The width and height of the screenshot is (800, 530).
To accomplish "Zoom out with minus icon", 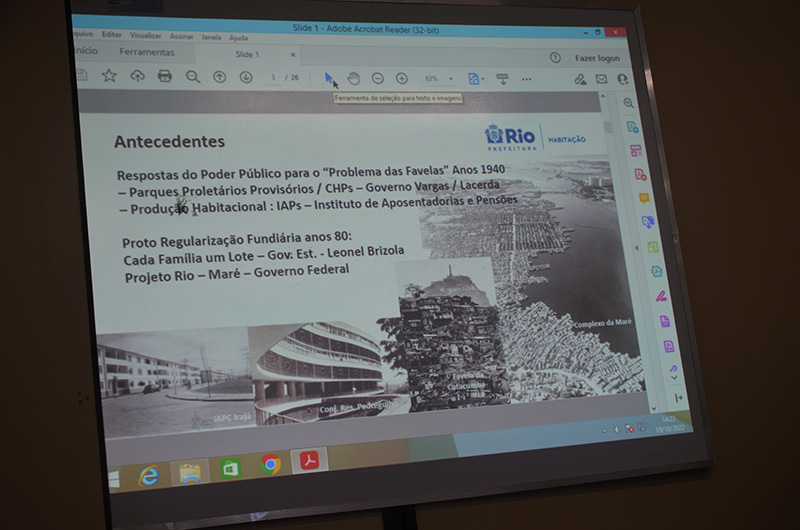I will [378, 79].
